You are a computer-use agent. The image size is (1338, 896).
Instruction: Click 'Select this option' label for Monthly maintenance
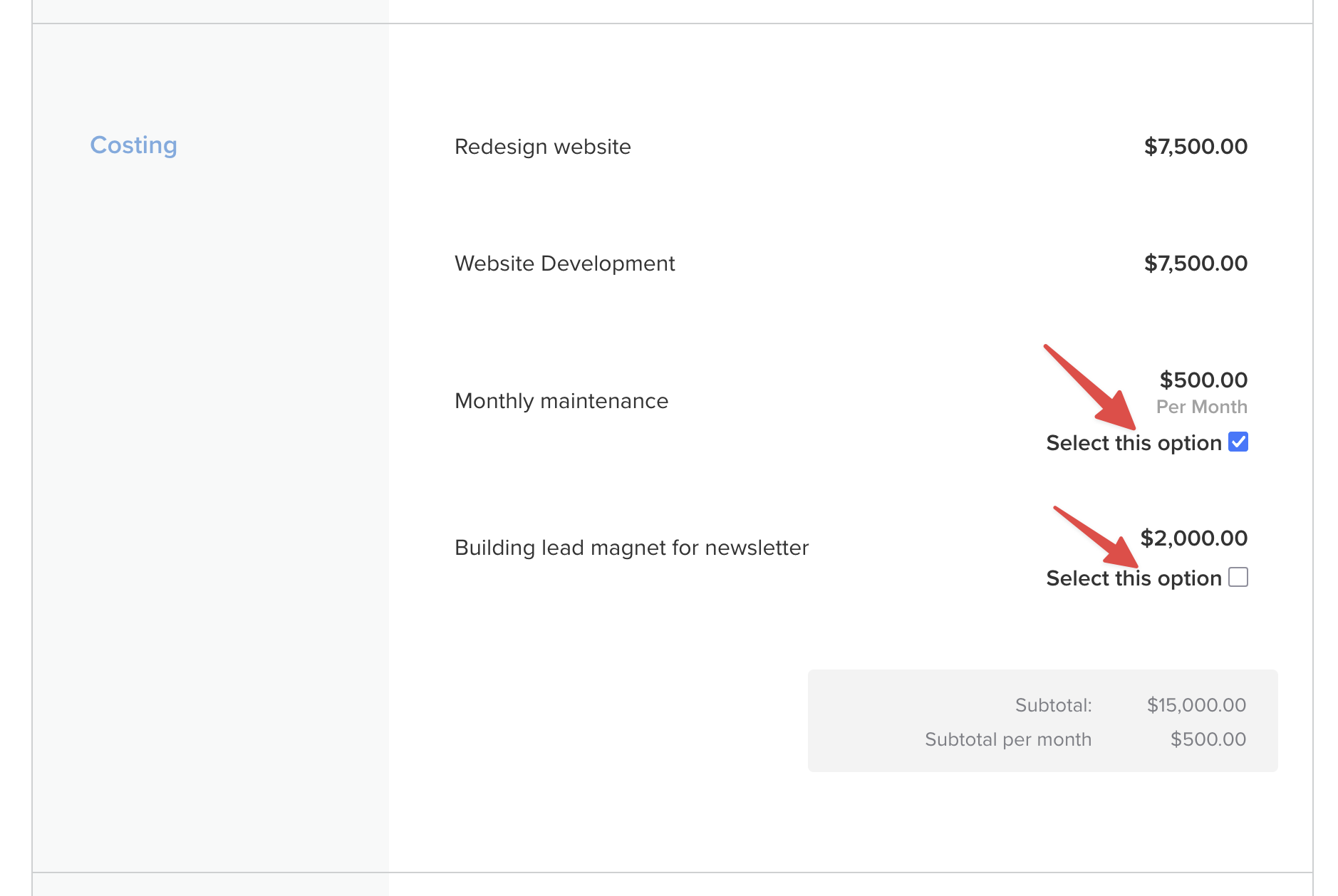coord(1134,443)
